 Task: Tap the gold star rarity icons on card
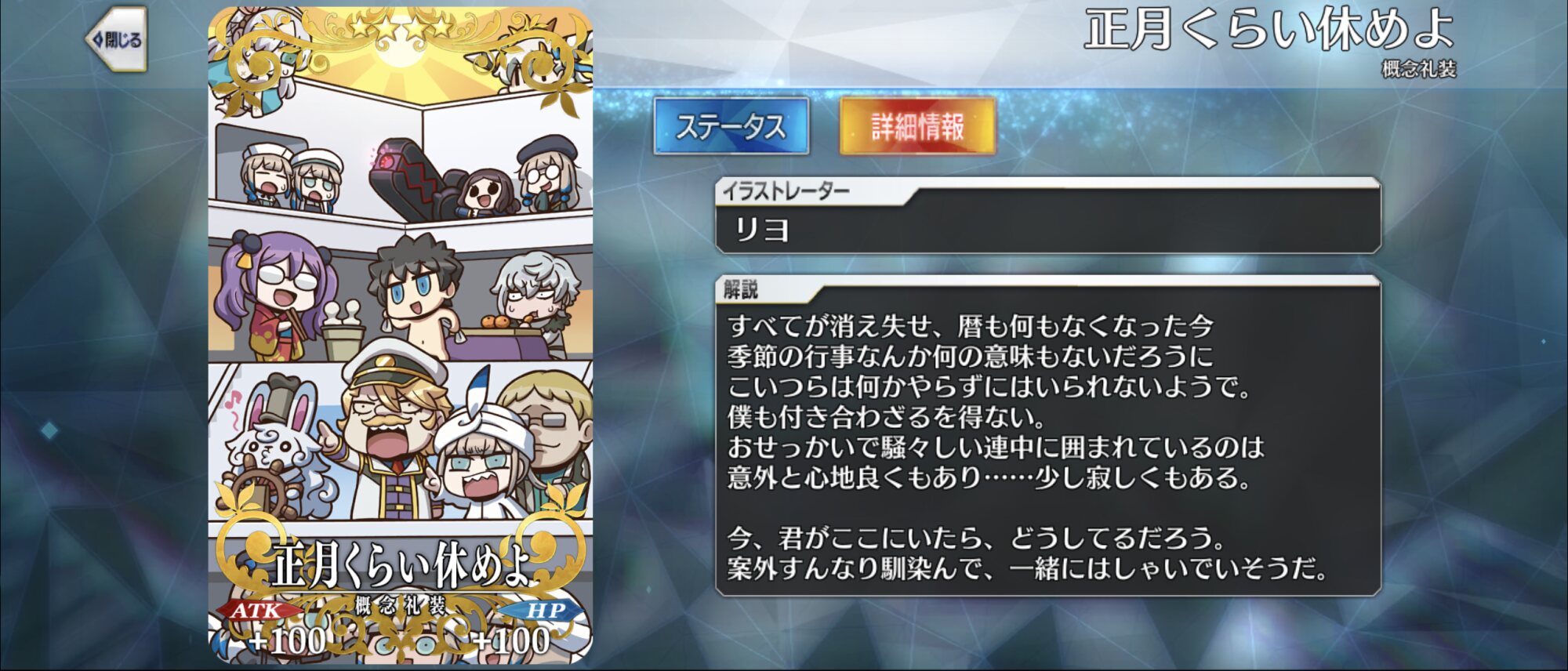(x=401, y=27)
